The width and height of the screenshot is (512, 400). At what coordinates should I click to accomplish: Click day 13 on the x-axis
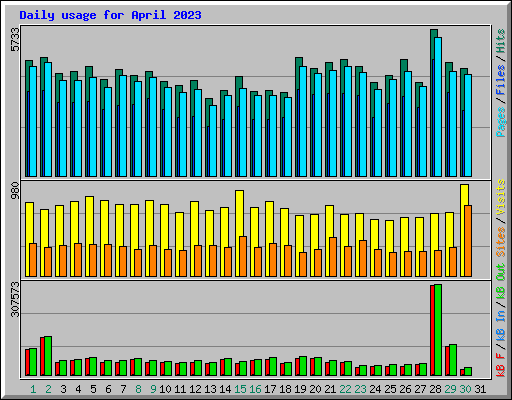[x=210, y=389]
